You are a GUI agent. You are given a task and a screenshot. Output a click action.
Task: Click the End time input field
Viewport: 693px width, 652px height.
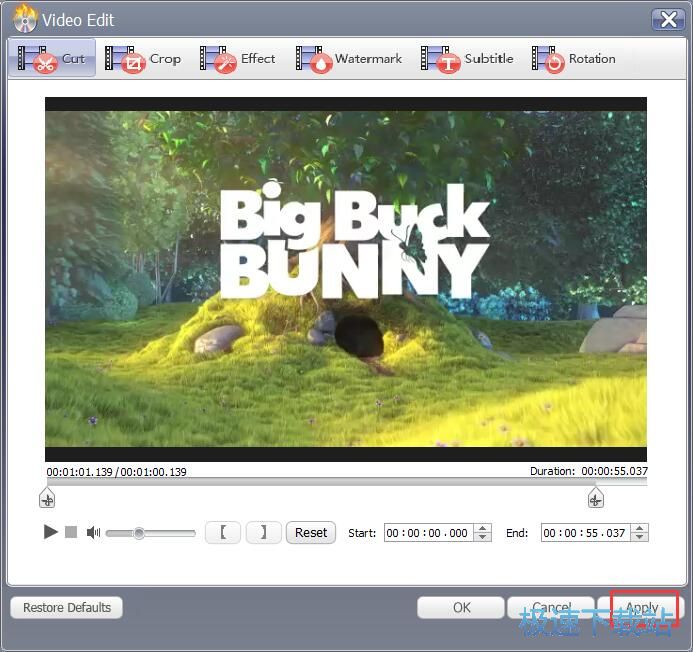tap(586, 533)
